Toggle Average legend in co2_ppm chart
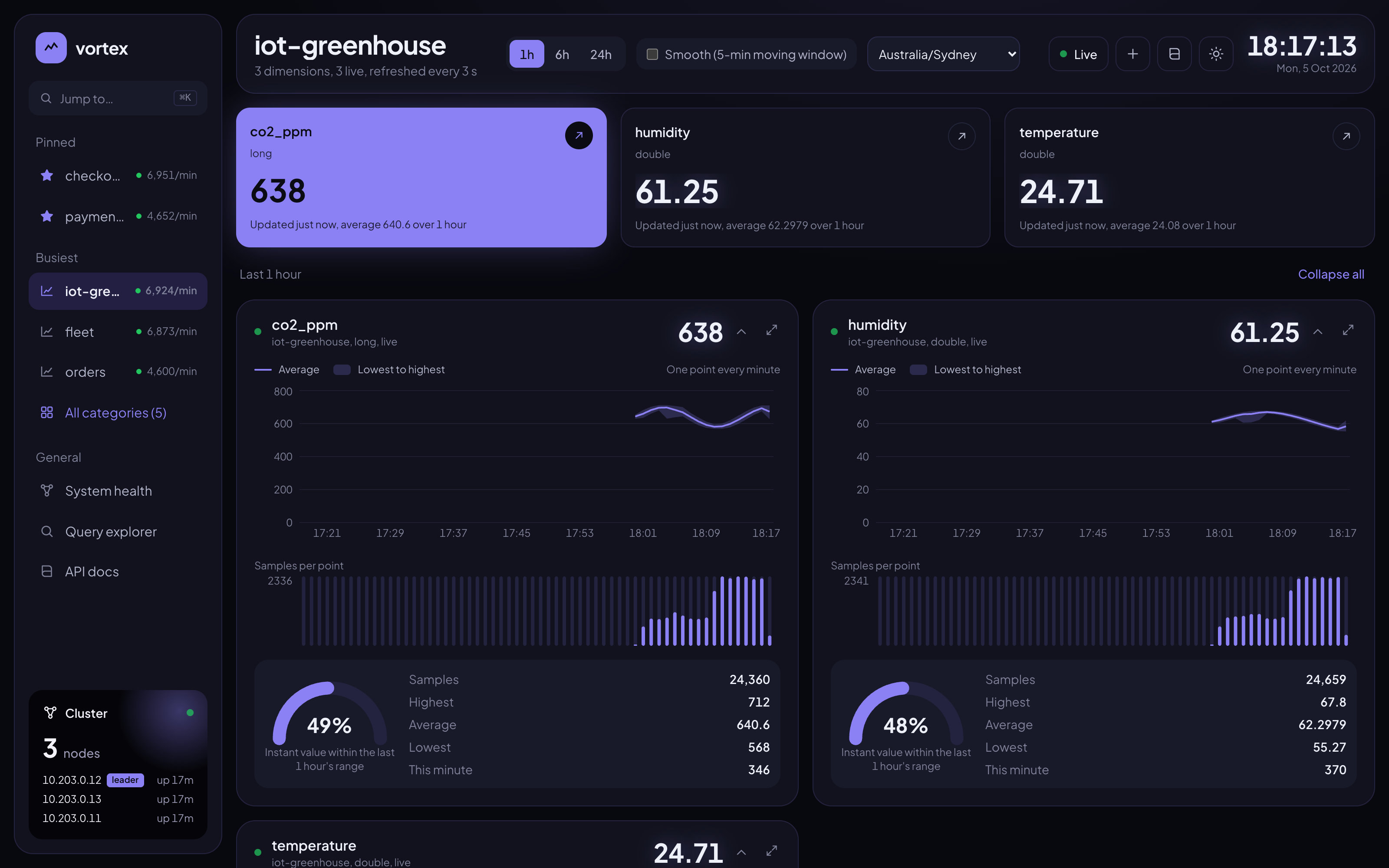 click(x=287, y=370)
